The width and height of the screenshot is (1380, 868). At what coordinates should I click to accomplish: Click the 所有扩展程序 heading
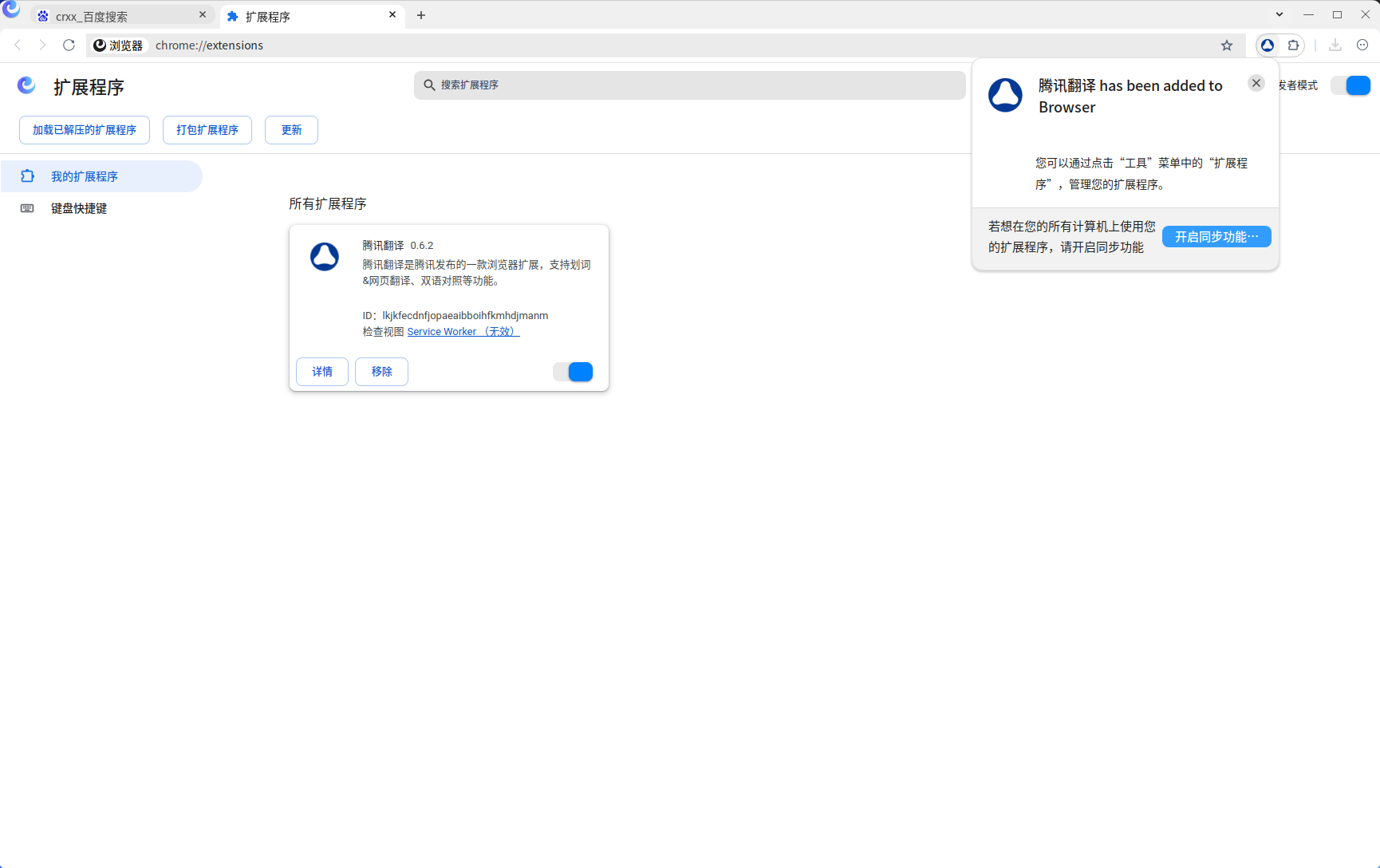tap(328, 204)
